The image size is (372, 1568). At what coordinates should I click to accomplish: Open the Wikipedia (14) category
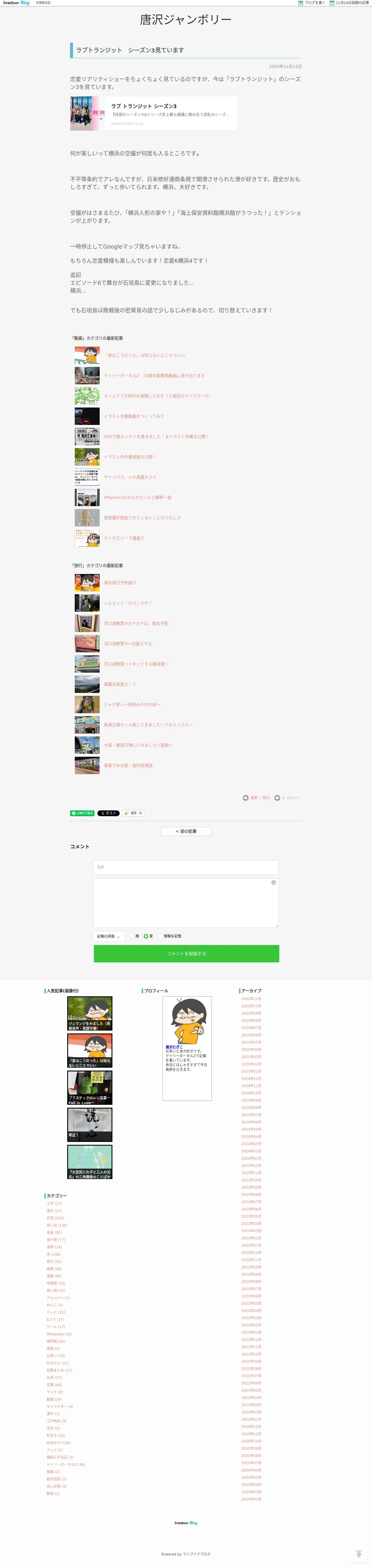tap(59, 1334)
